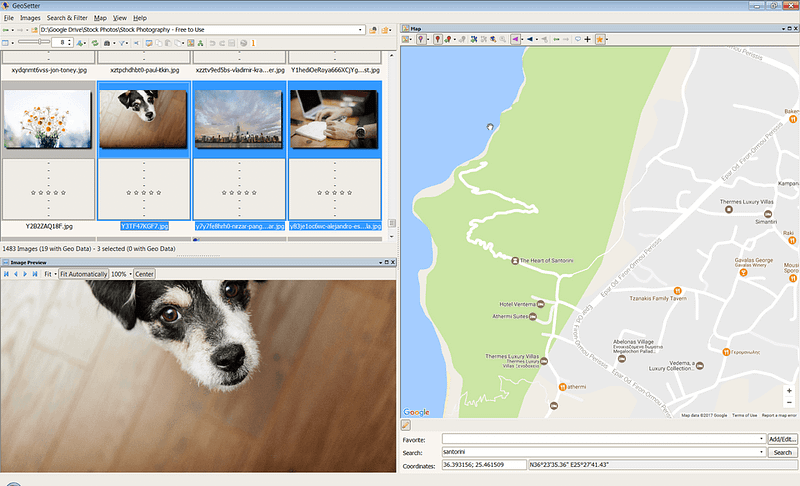Click the Add/Edit... button
The height and width of the screenshot is (486, 800).
click(x=782, y=439)
